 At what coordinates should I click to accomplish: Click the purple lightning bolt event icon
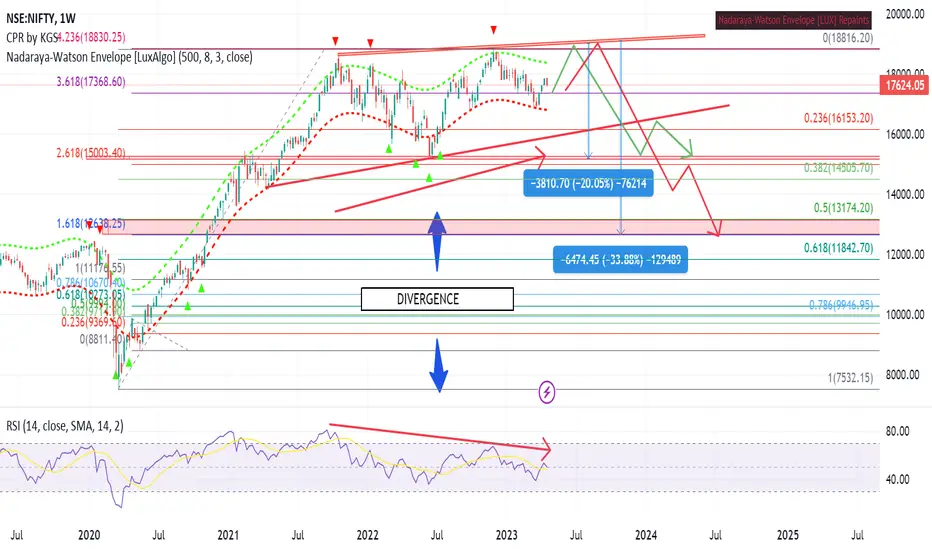(x=547, y=392)
